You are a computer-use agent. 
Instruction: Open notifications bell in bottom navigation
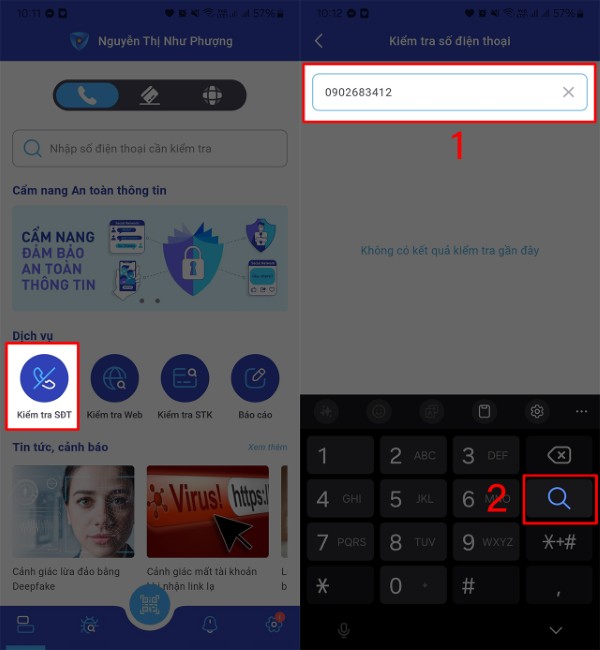click(210, 624)
